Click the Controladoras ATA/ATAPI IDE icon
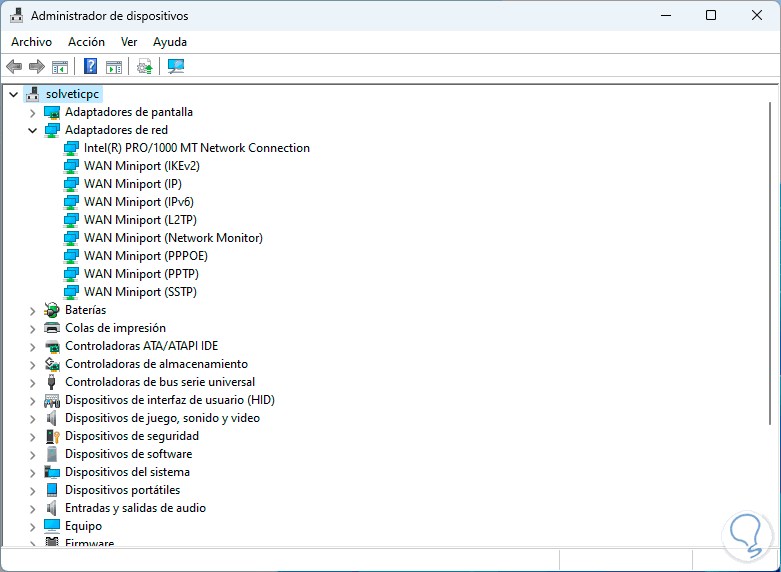The height and width of the screenshot is (572, 781). [52, 346]
